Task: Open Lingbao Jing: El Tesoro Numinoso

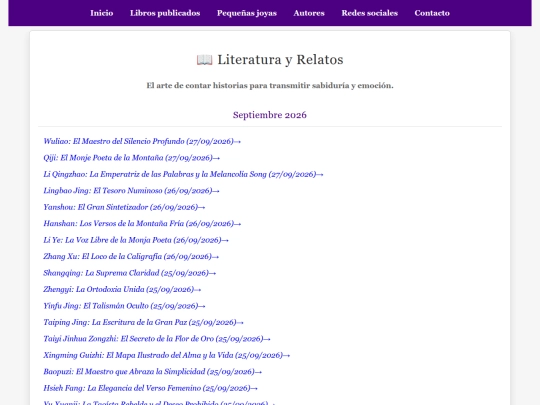Action: tap(131, 191)
